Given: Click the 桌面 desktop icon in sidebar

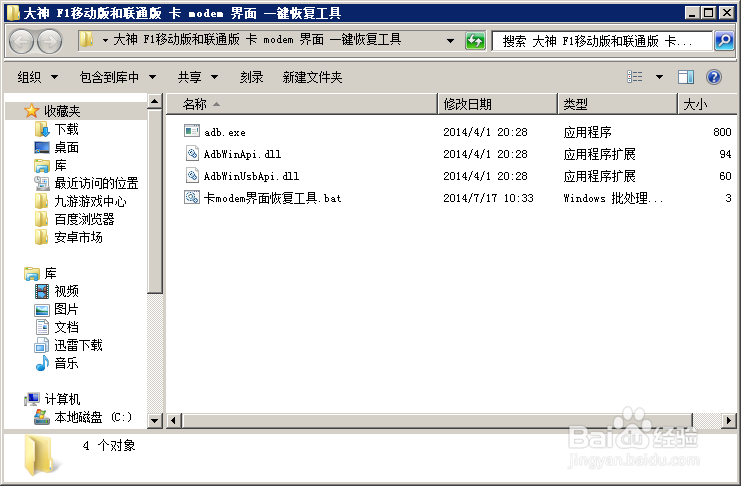Looking at the screenshot, I should click(42, 148).
